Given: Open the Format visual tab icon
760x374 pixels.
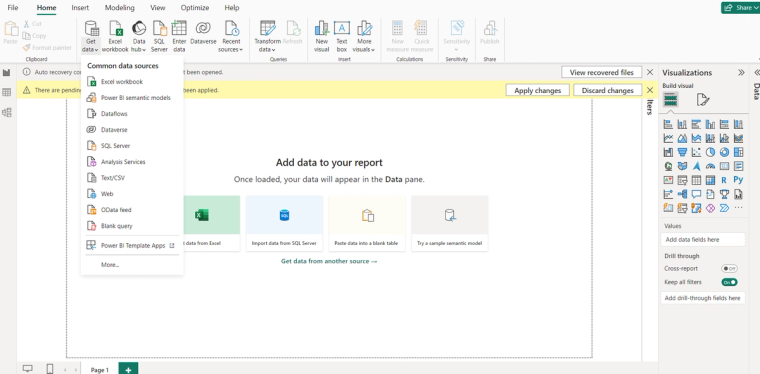Looking at the screenshot, I should [703, 100].
